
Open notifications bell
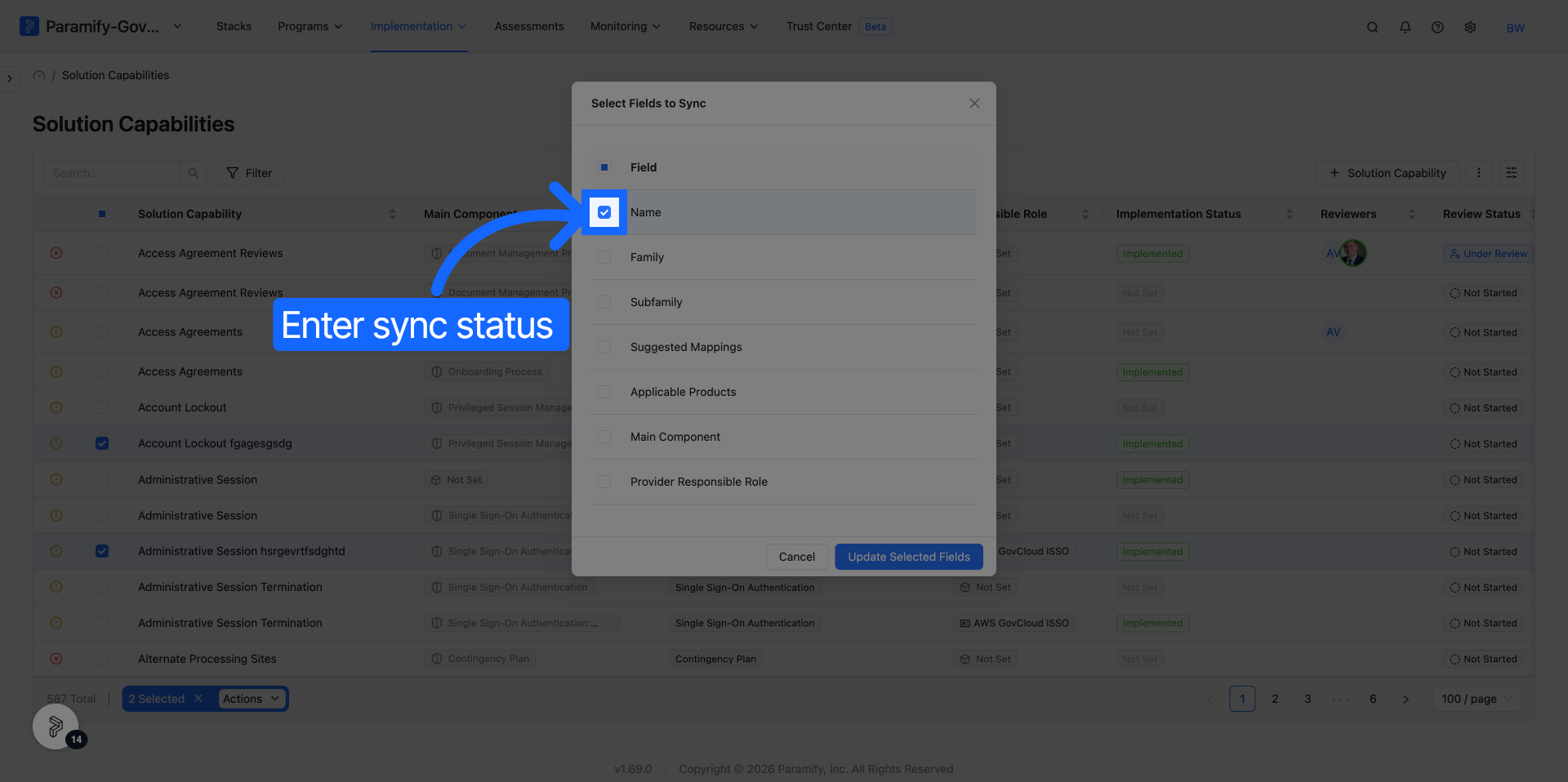(1405, 27)
